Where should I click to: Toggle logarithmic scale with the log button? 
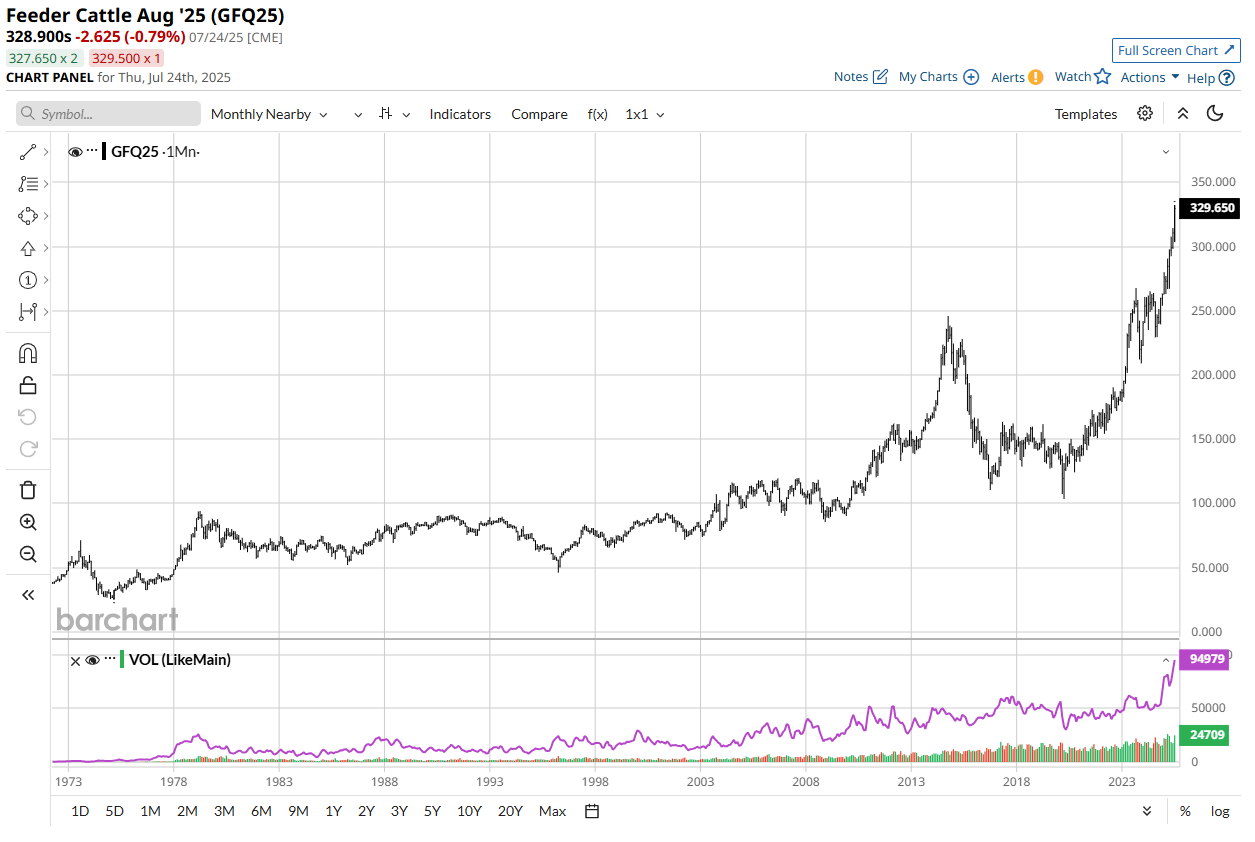pyautogui.click(x=1220, y=811)
